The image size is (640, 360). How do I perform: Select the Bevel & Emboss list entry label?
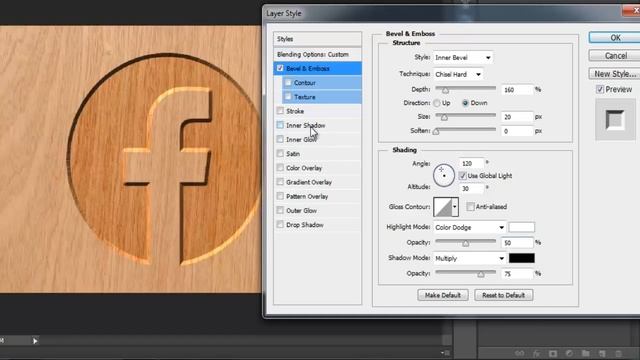point(308,69)
